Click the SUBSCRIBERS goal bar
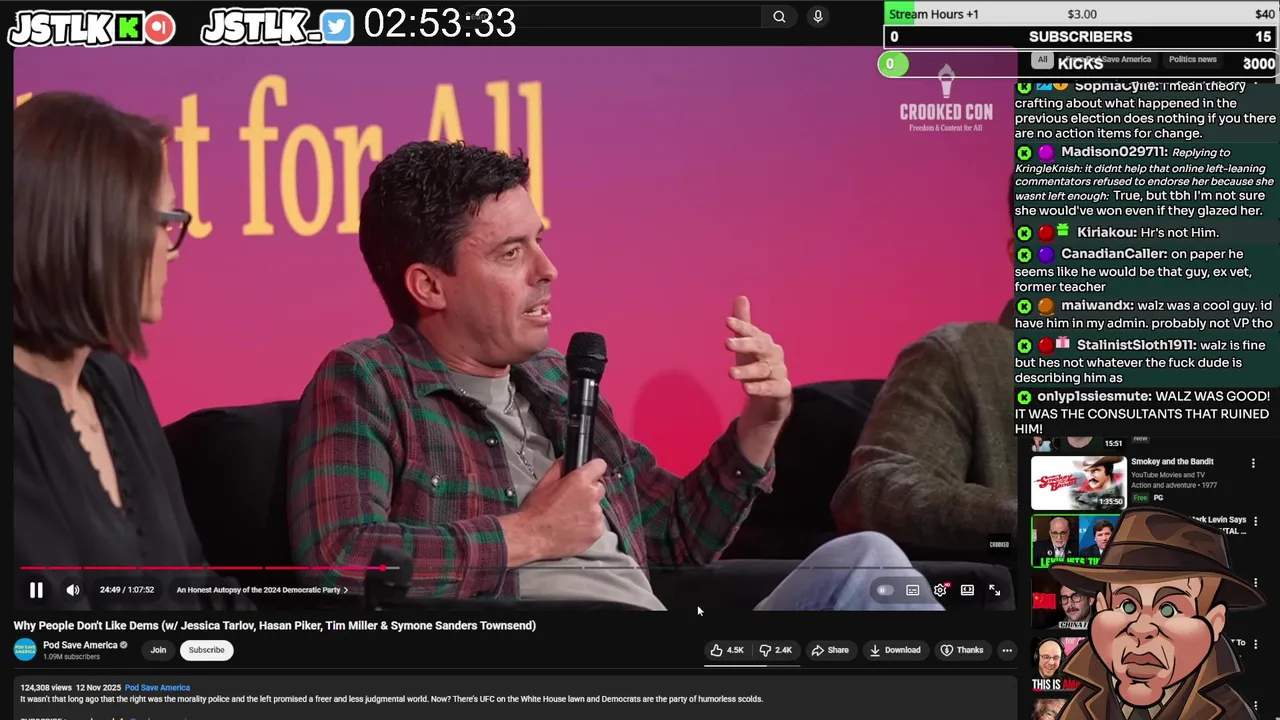Viewport: 1280px width, 720px height. 1080,37
